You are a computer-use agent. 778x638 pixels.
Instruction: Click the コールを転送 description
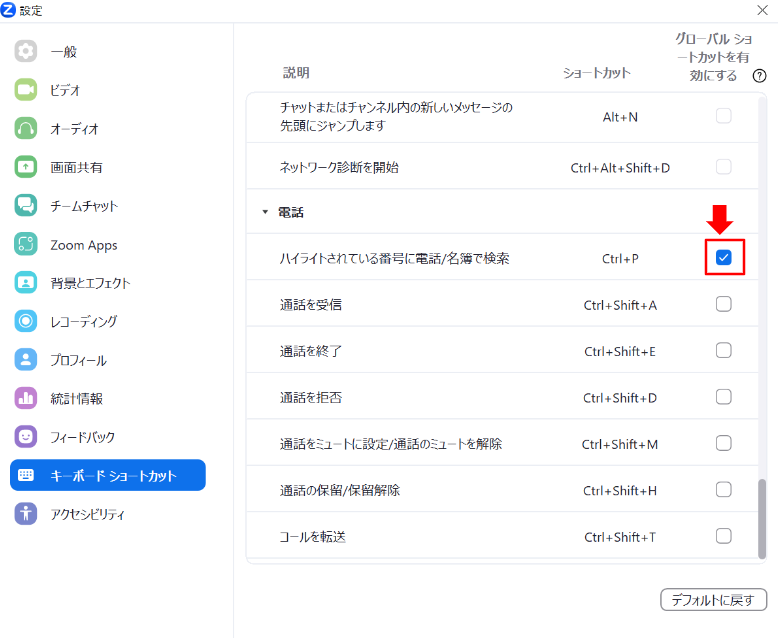tap(313, 537)
